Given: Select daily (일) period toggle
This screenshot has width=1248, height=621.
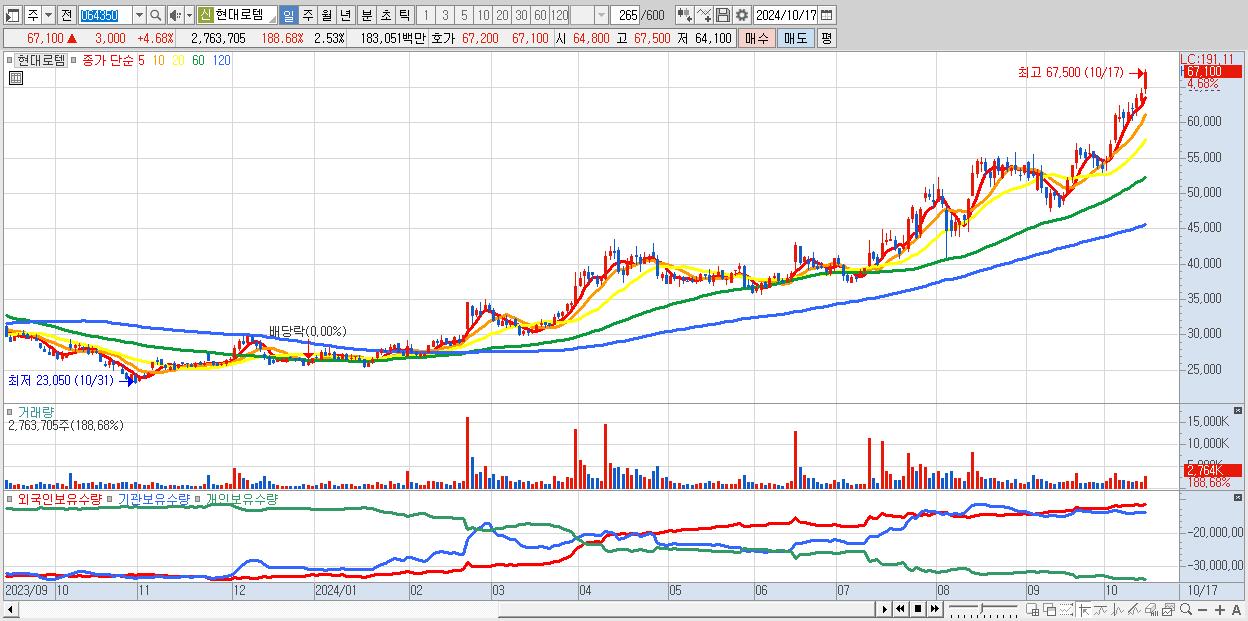Looking at the screenshot, I should tap(288, 15).
